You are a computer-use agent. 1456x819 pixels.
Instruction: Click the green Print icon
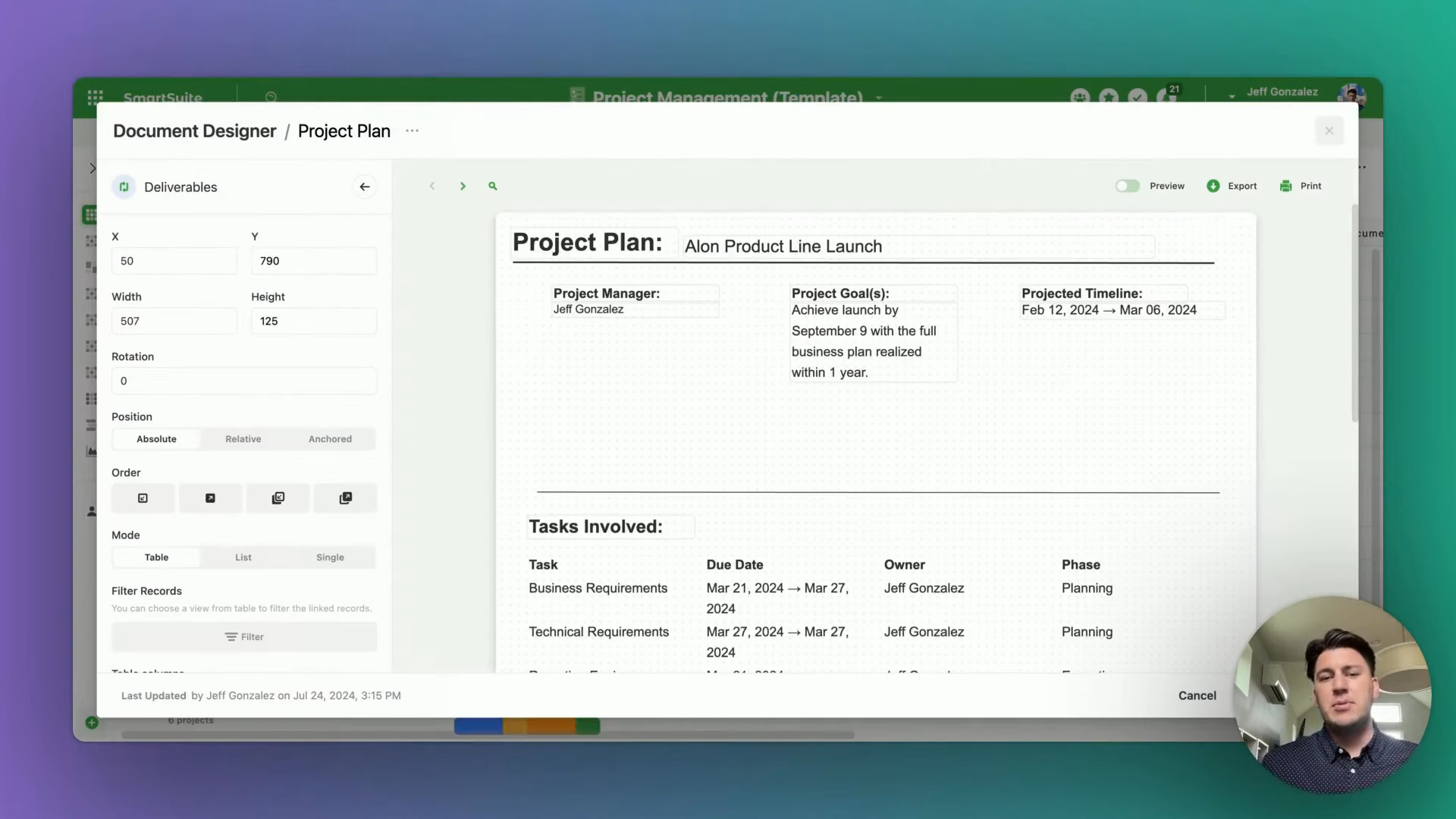pos(1285,186)
